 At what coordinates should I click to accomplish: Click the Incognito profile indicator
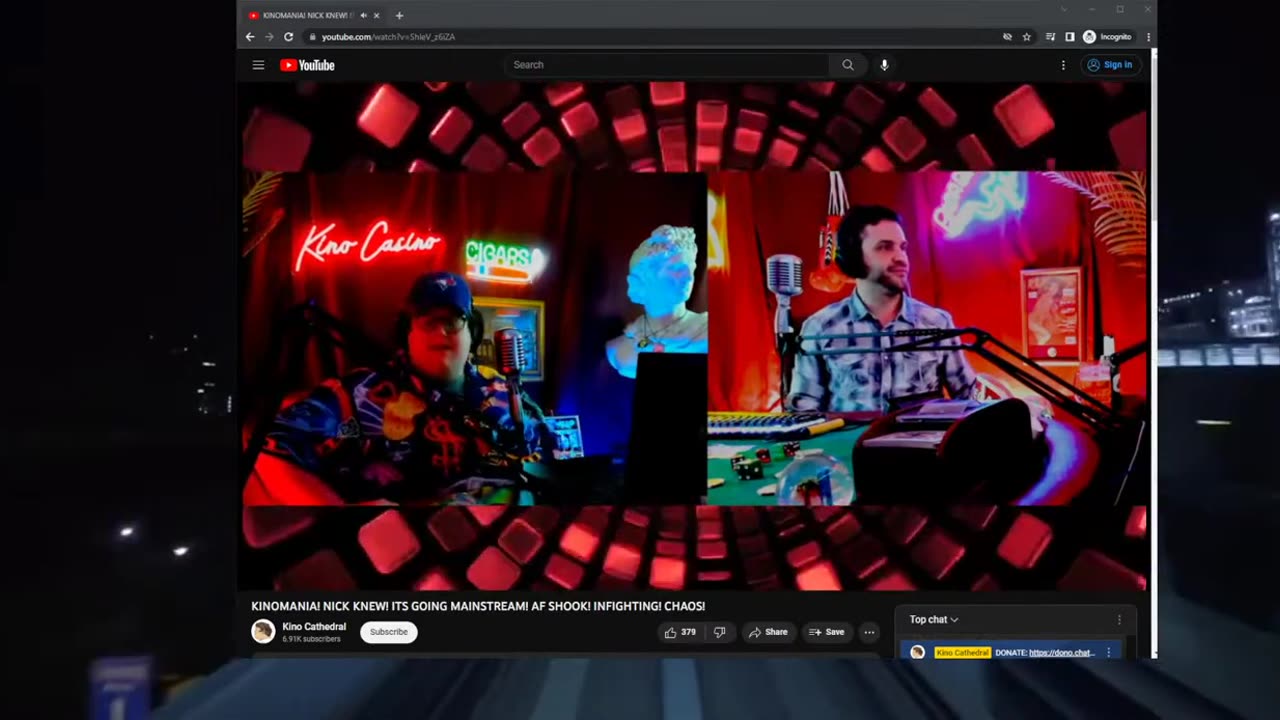tap(1107, 37)
